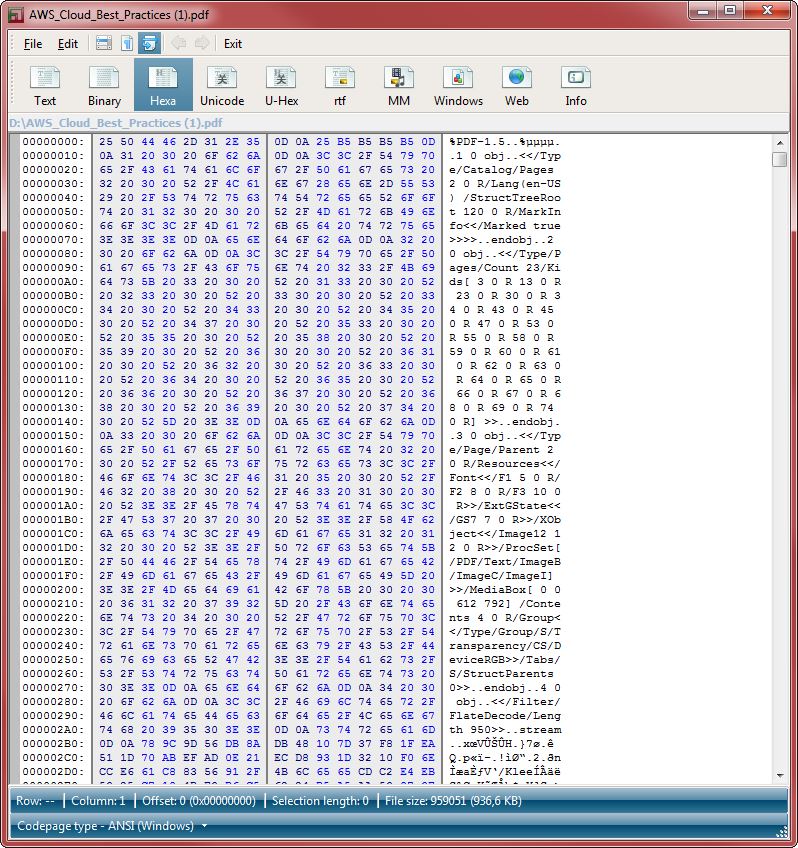Open the File menu

33,44
